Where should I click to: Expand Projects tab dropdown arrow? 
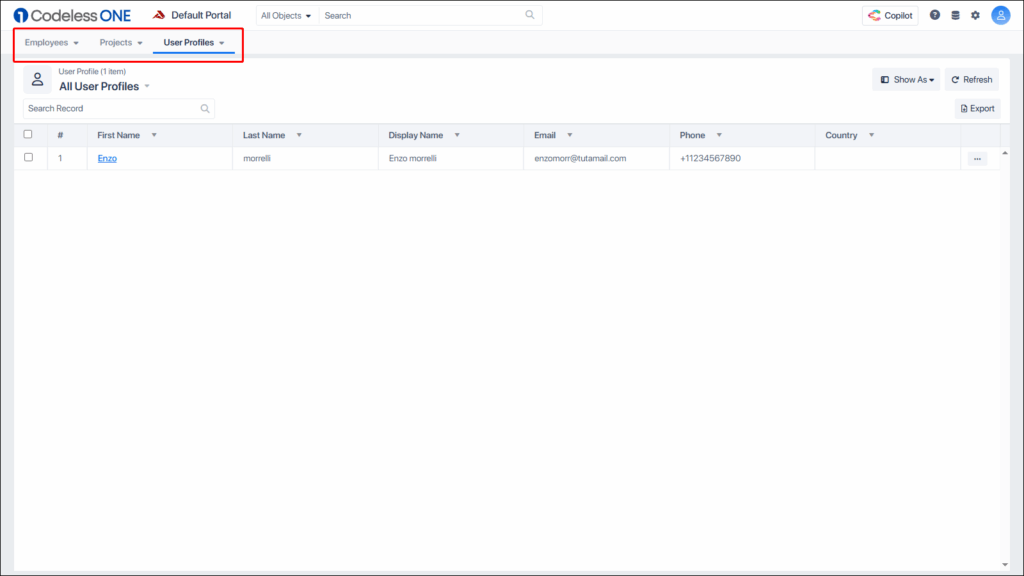tap(140, 43)
